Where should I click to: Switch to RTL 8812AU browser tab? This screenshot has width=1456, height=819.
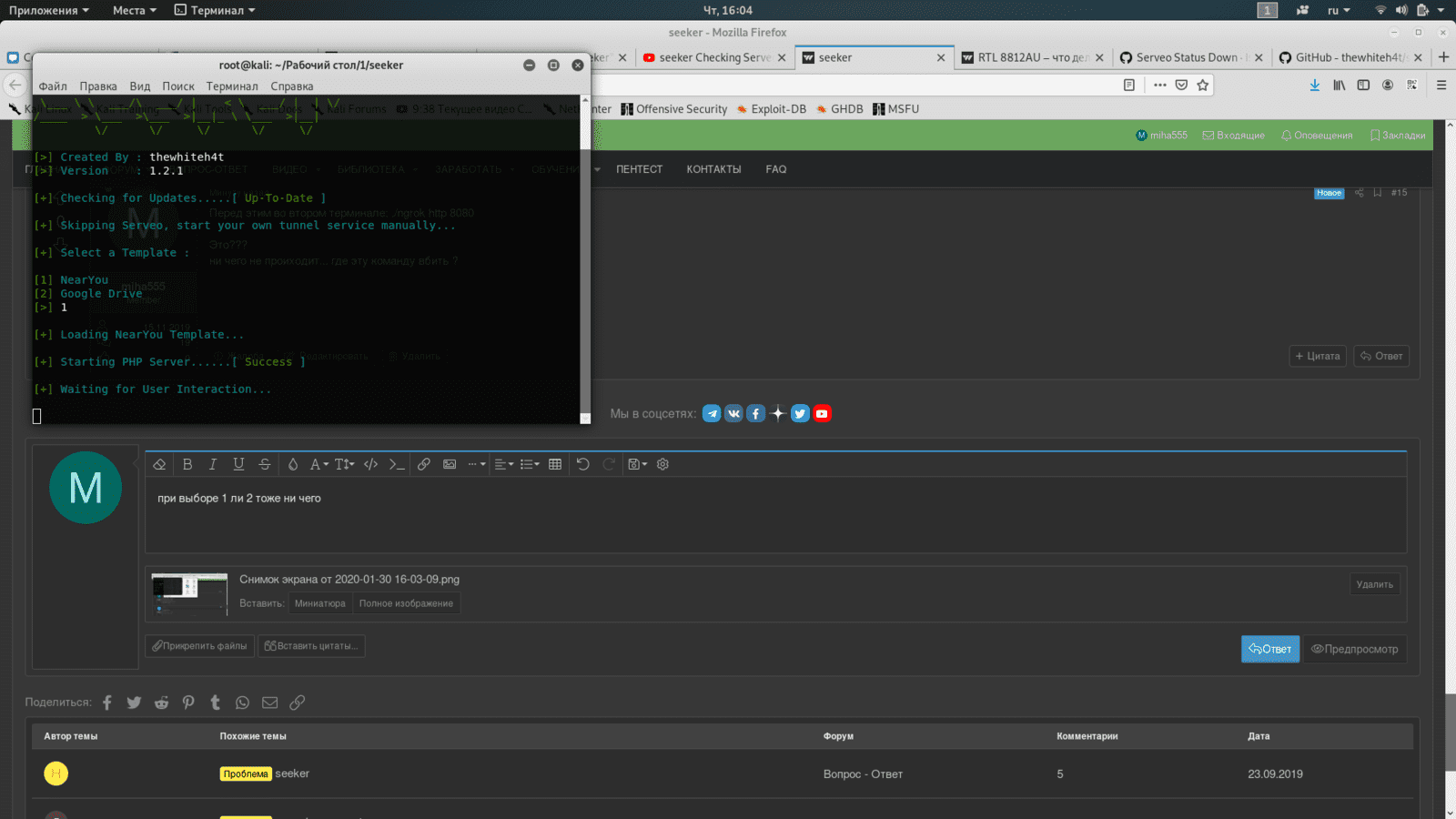point(1033,57)
